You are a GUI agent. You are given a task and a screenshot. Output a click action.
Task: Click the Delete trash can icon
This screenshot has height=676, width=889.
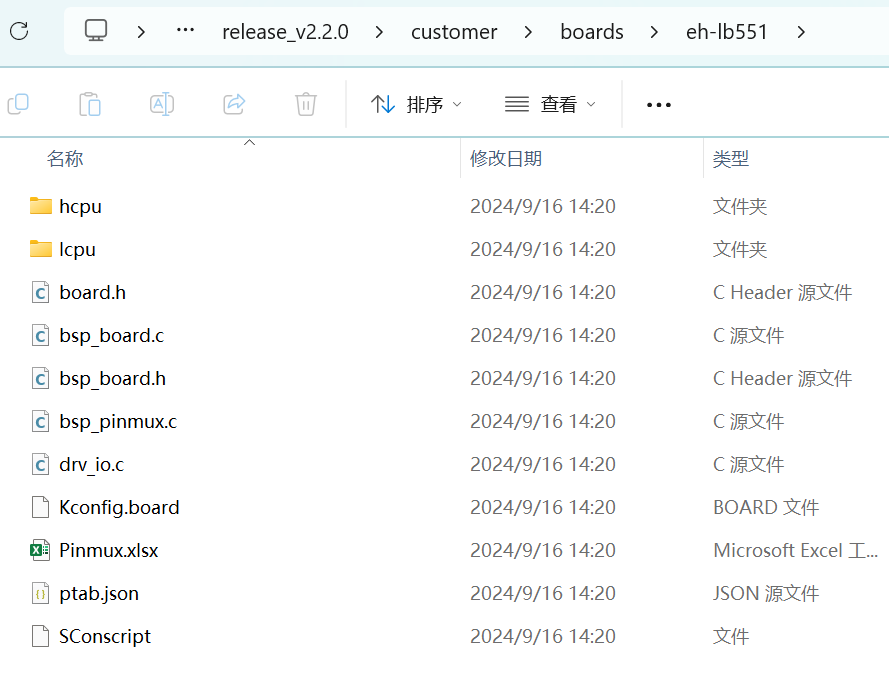tap(306, 104)
